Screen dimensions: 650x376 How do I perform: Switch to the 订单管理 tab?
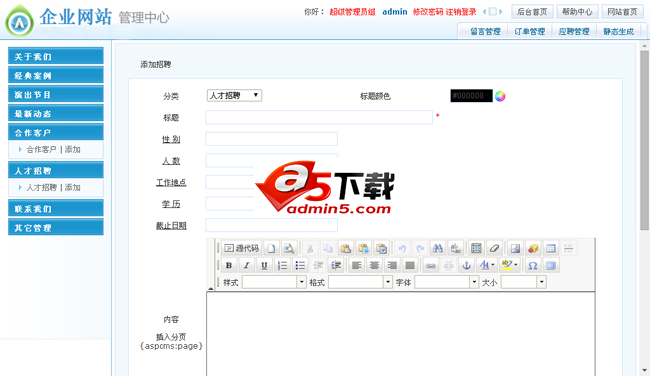click(x=530, y=32)
